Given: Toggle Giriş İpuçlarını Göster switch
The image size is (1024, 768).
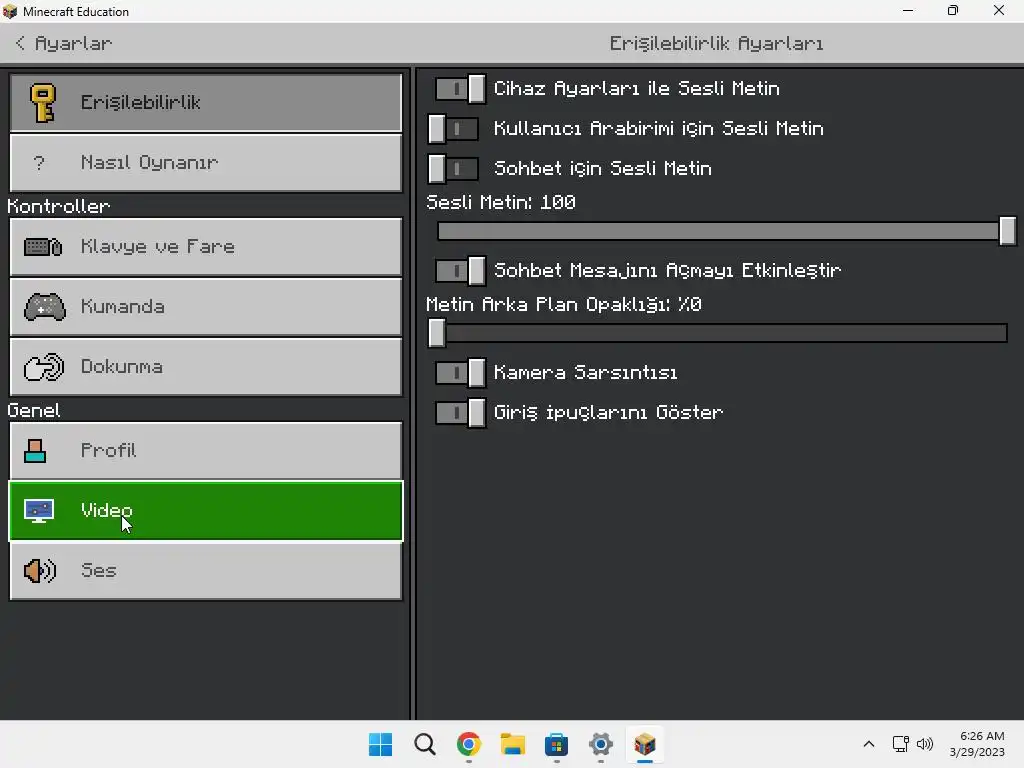Looking at the screenshot, I should [x=460, y=413].
